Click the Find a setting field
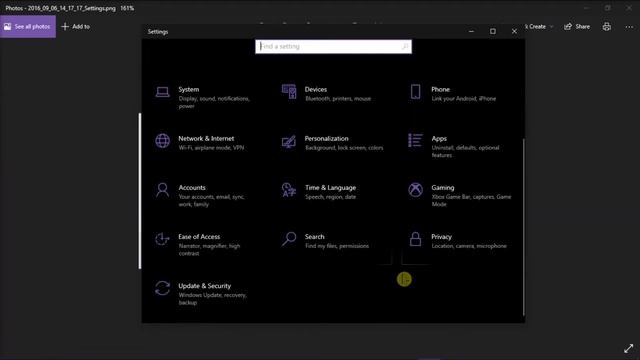 coord(333,47)
